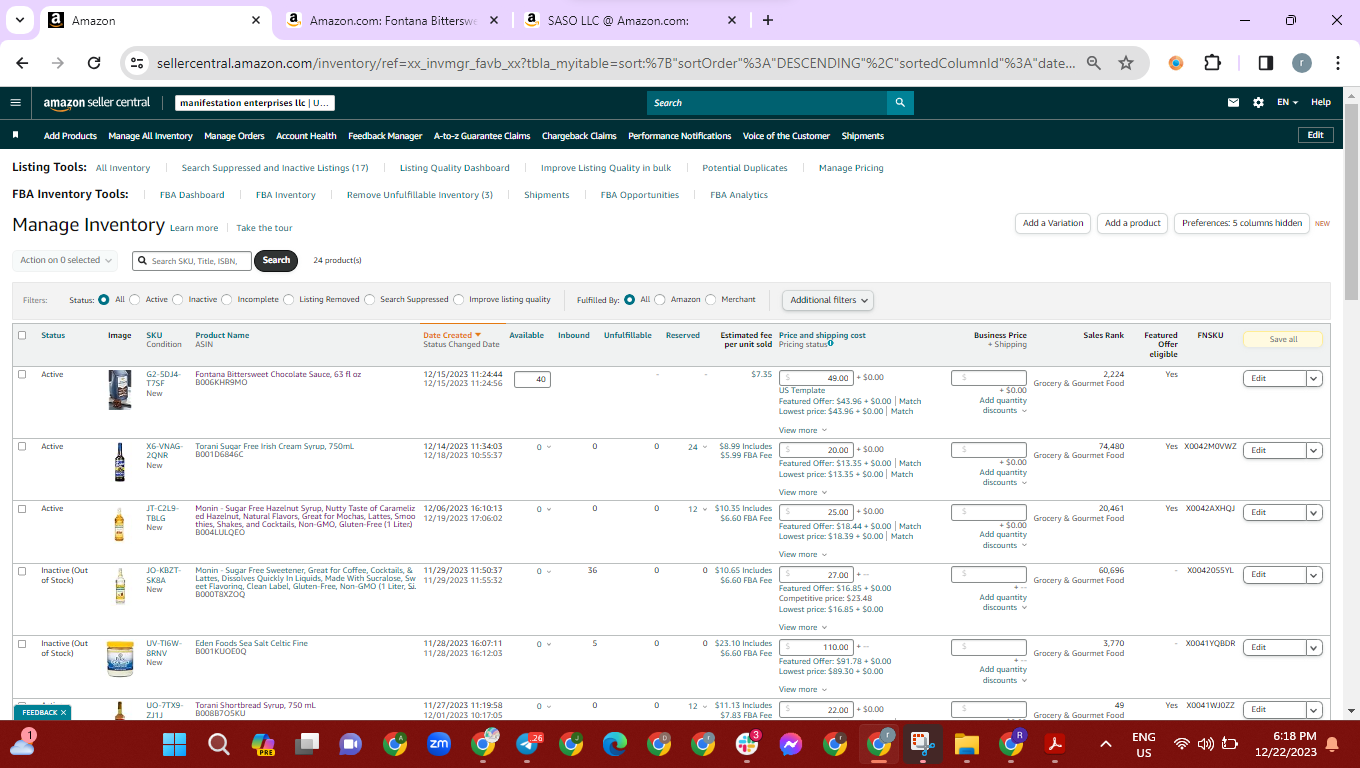The height and width of the screenshot is (768, 1360).
Task: Open the messages mail icon
Action: (x=1234, y=102)
